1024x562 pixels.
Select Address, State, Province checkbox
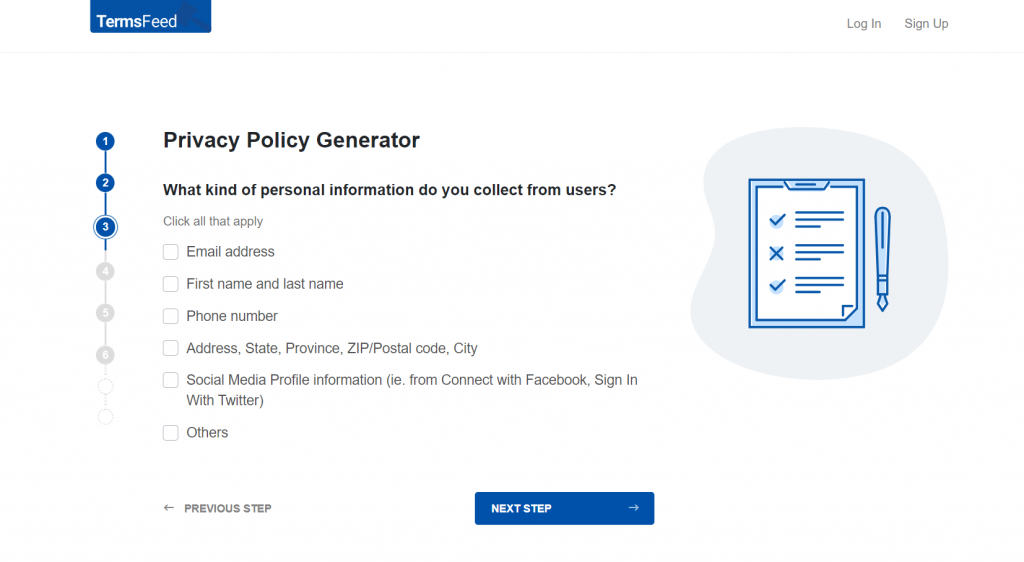click(x=170, y=348)
